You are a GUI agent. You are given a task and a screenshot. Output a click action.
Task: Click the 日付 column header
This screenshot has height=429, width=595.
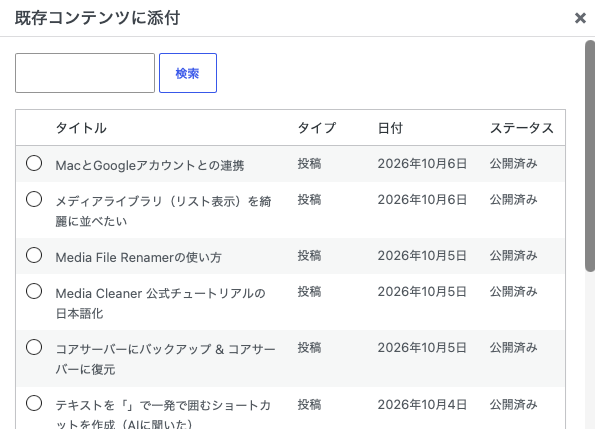[x=390, y=128]
